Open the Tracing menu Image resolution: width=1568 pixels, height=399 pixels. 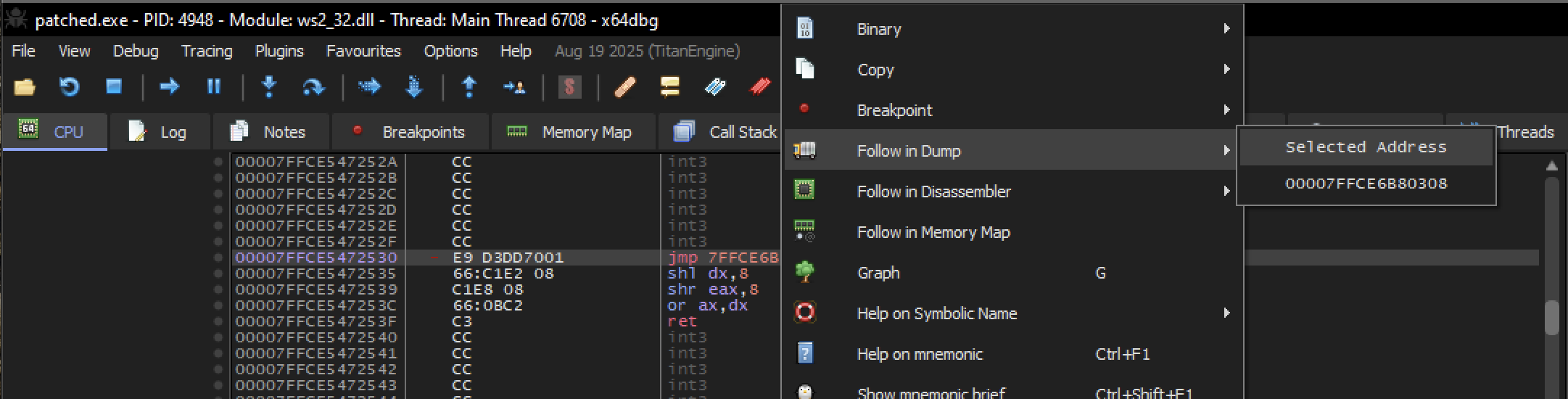[x=207, y=51]
